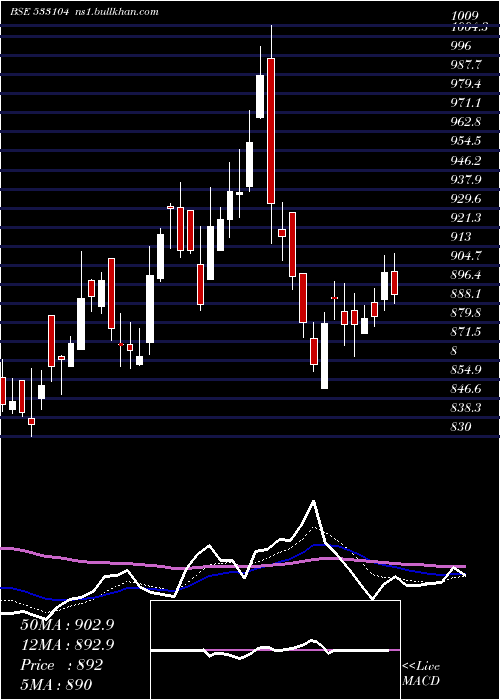Viewport: 500px width, 700px height.
Task: Select the 937.9 price axis label
Action: [x=467, y=179]
